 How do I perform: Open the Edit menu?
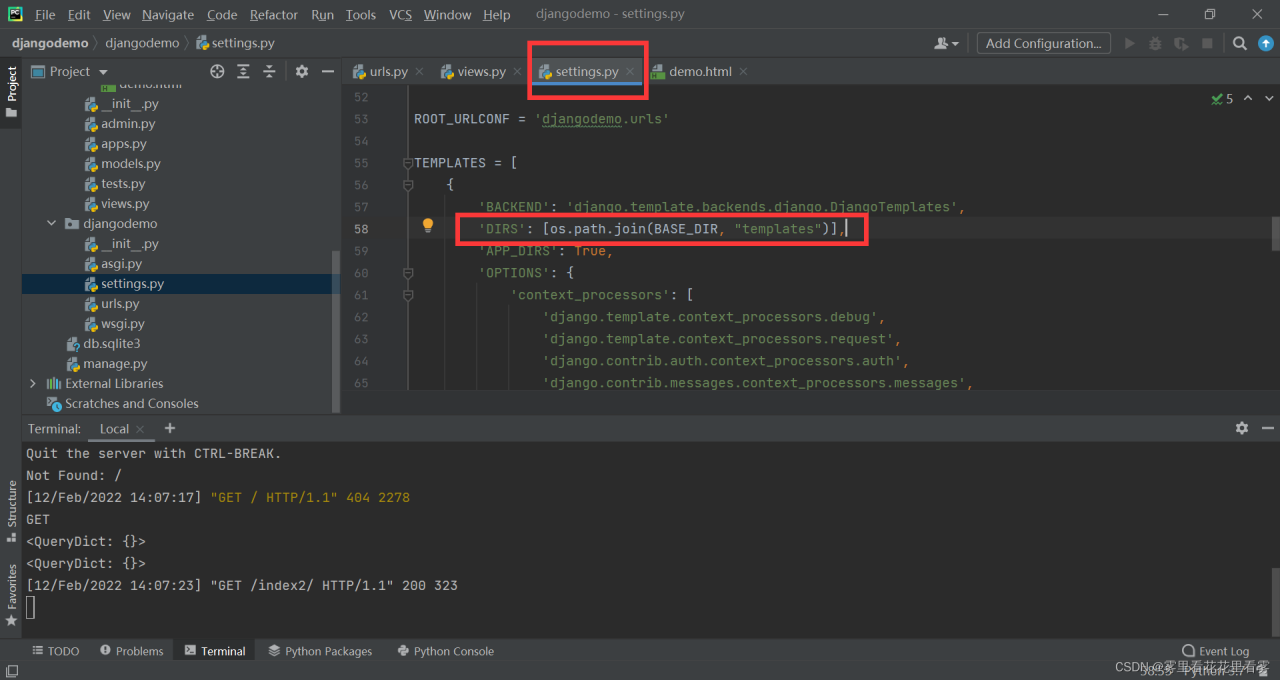tap(79, 15)
